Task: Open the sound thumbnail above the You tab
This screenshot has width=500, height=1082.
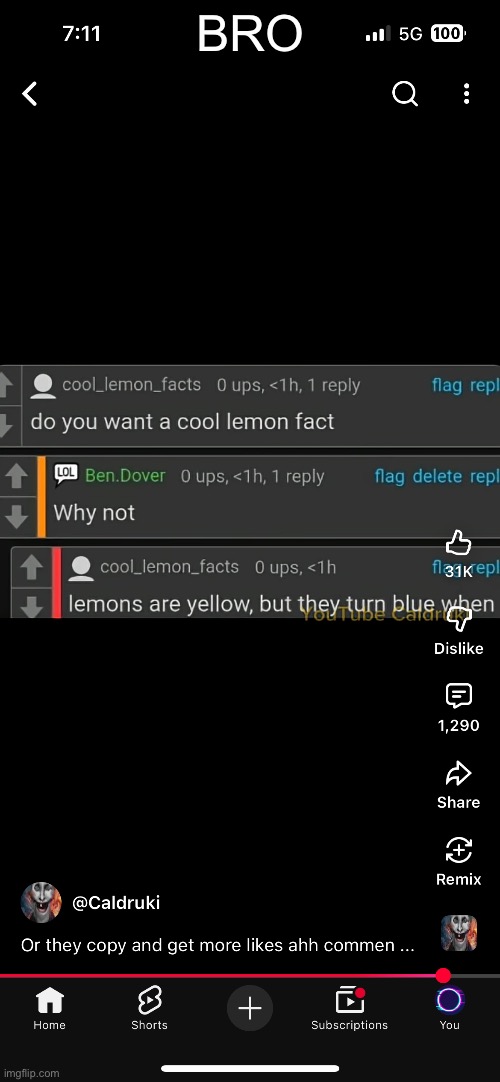Action: pos(459,933)
